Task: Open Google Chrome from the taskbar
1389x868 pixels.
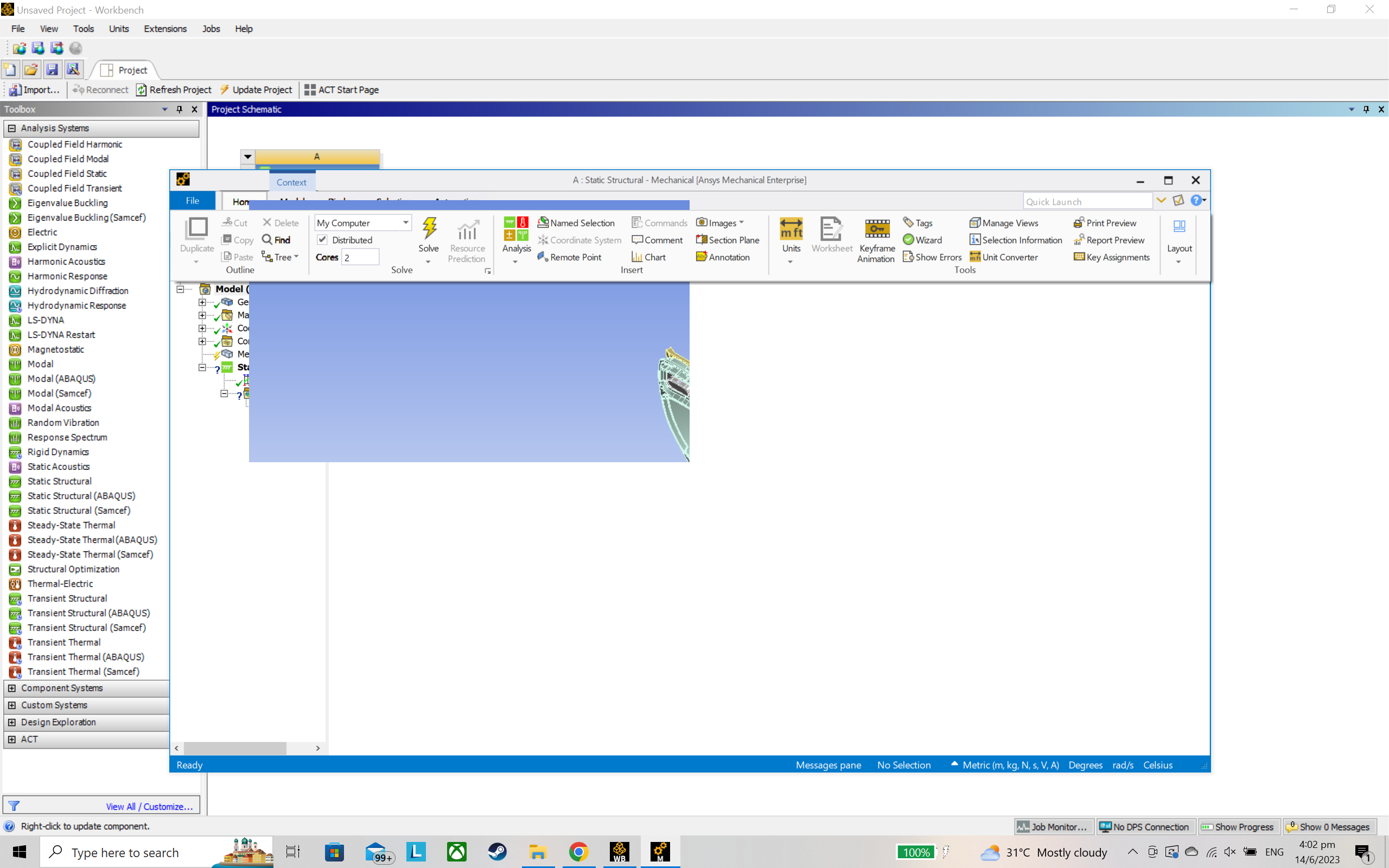Action: (578, 852)
